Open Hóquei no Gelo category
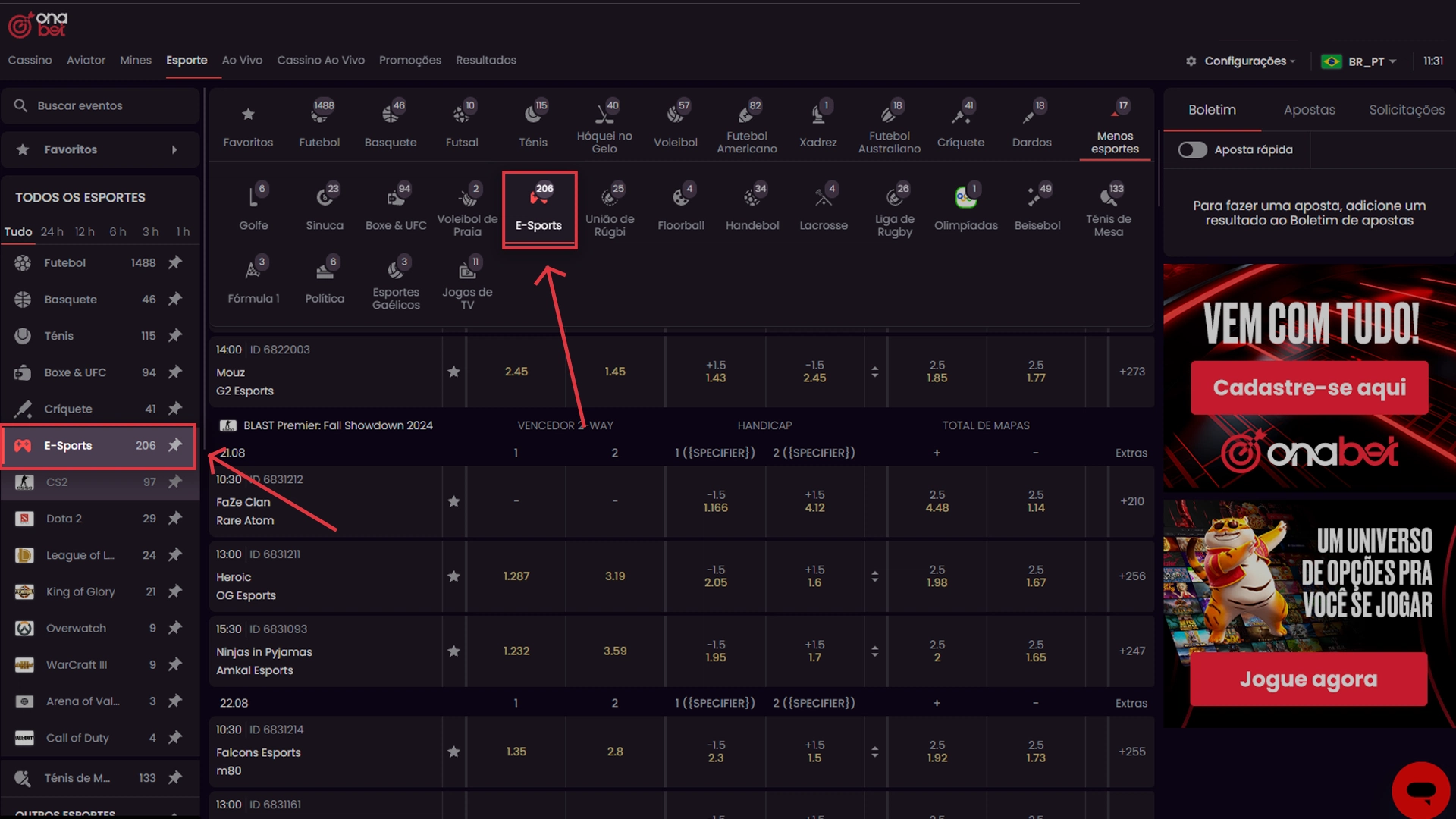Viewport: 1456px width, 819px height. tap(604, 124)
